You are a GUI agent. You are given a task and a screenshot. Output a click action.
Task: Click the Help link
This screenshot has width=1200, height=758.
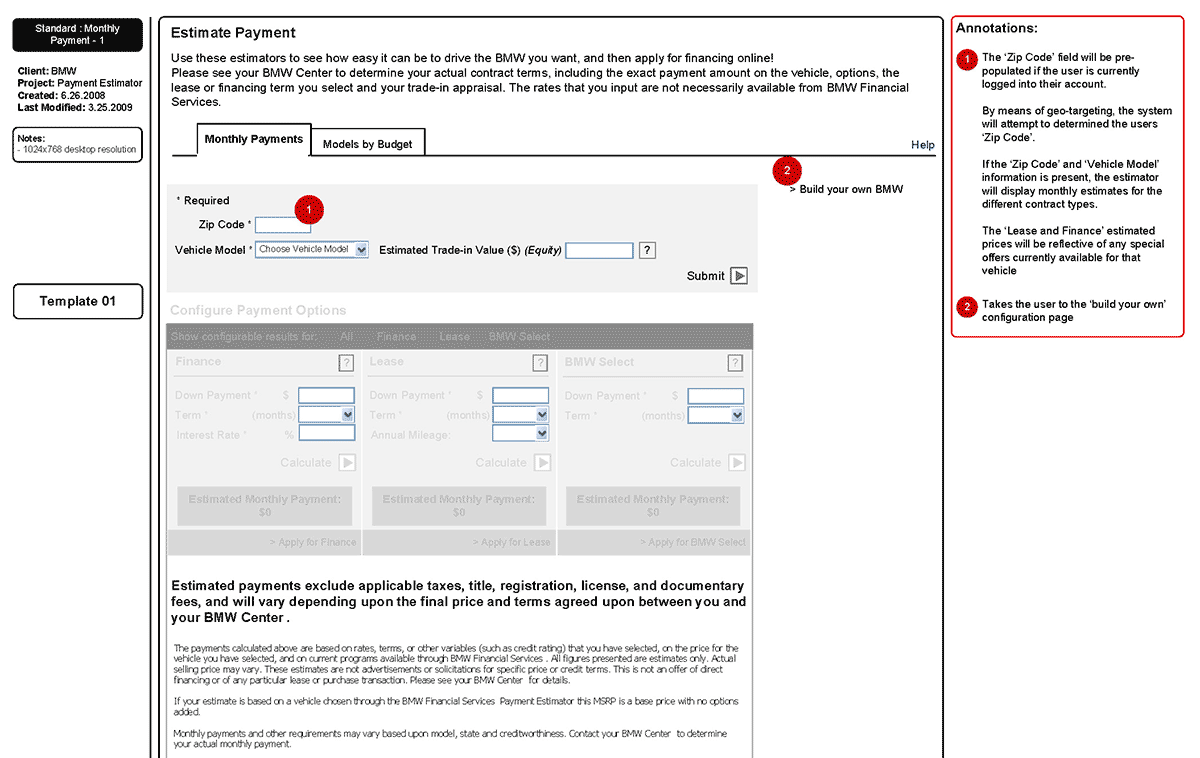922,145
